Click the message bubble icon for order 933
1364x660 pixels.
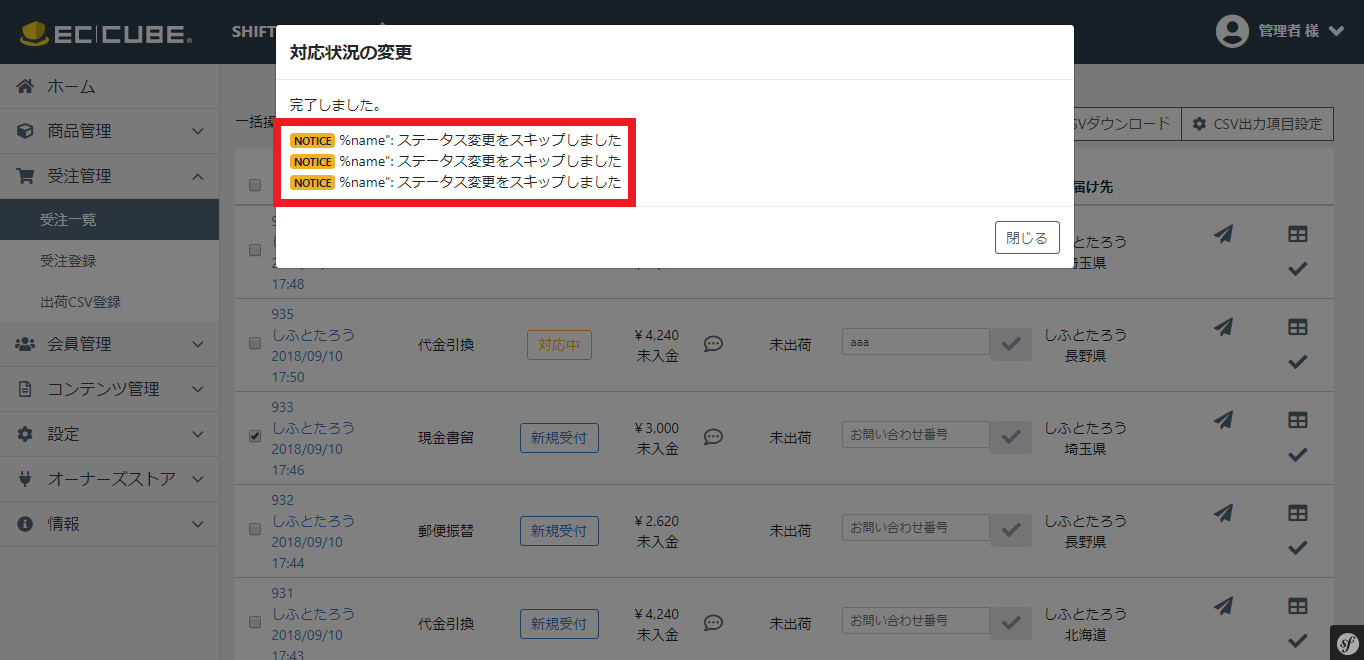(713, 437)
